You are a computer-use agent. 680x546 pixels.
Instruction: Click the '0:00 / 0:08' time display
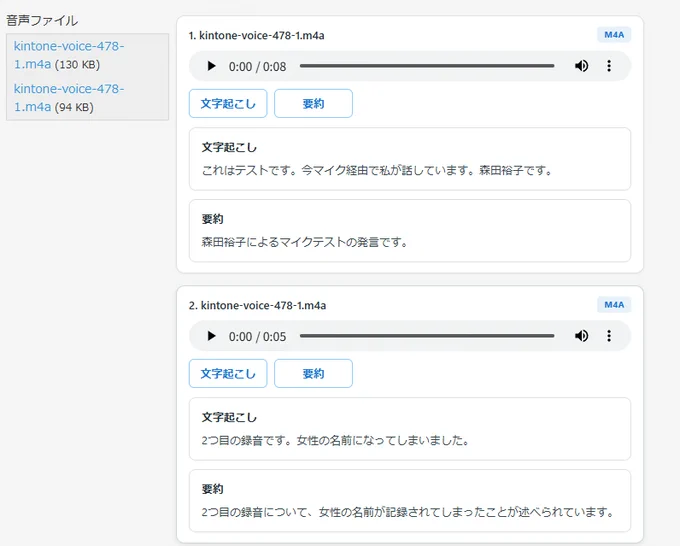pyautogui.click(x=258, y=67)
